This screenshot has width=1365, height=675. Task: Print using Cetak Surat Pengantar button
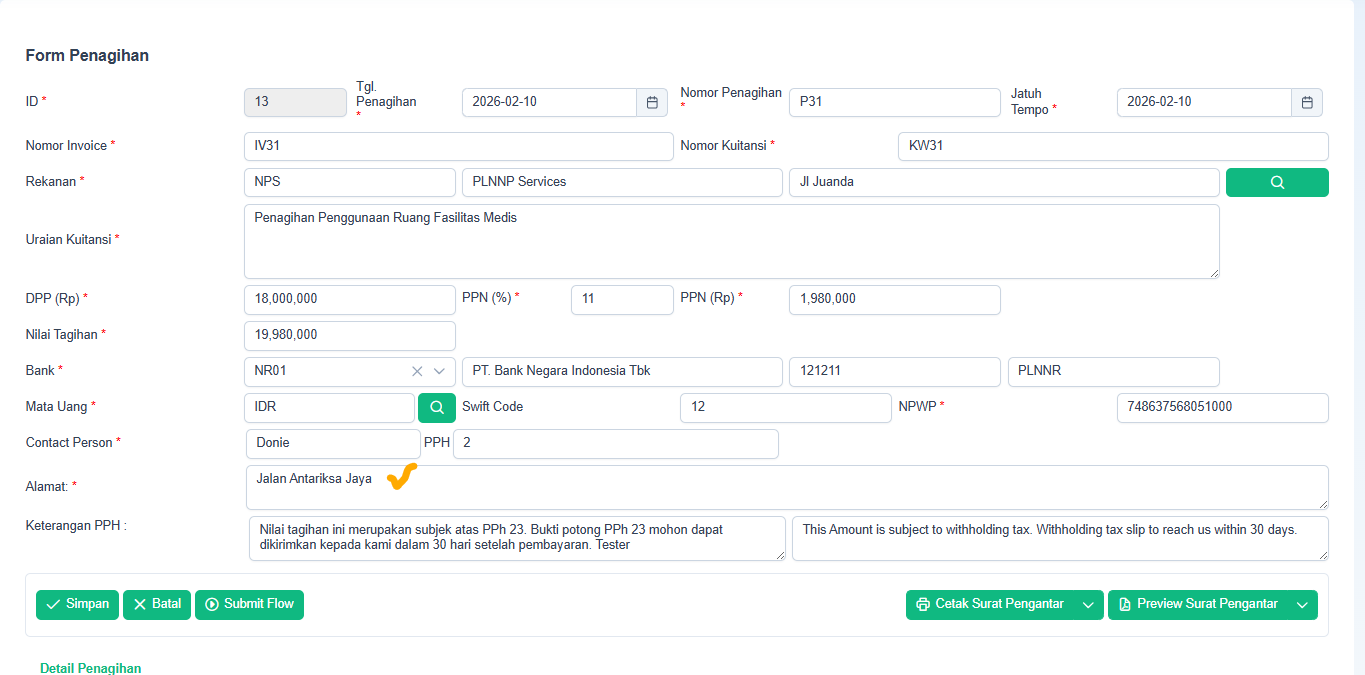click(990, 605)
